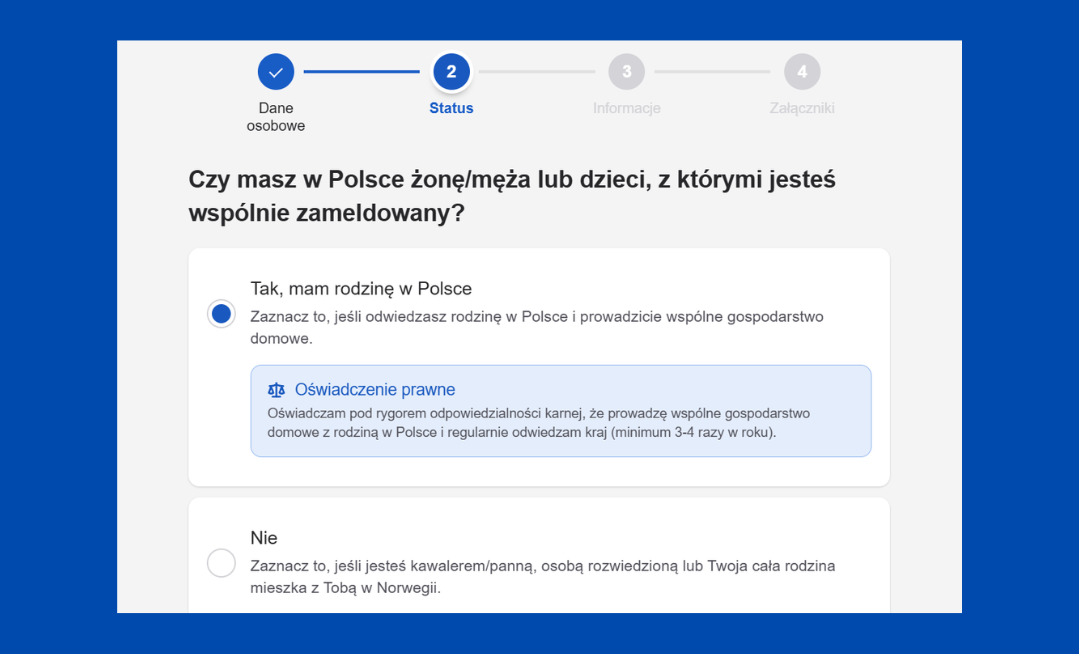Click the step 2 circle indicator
The height and width of the screenshot is (654, 1079).
tap(451, 72)
